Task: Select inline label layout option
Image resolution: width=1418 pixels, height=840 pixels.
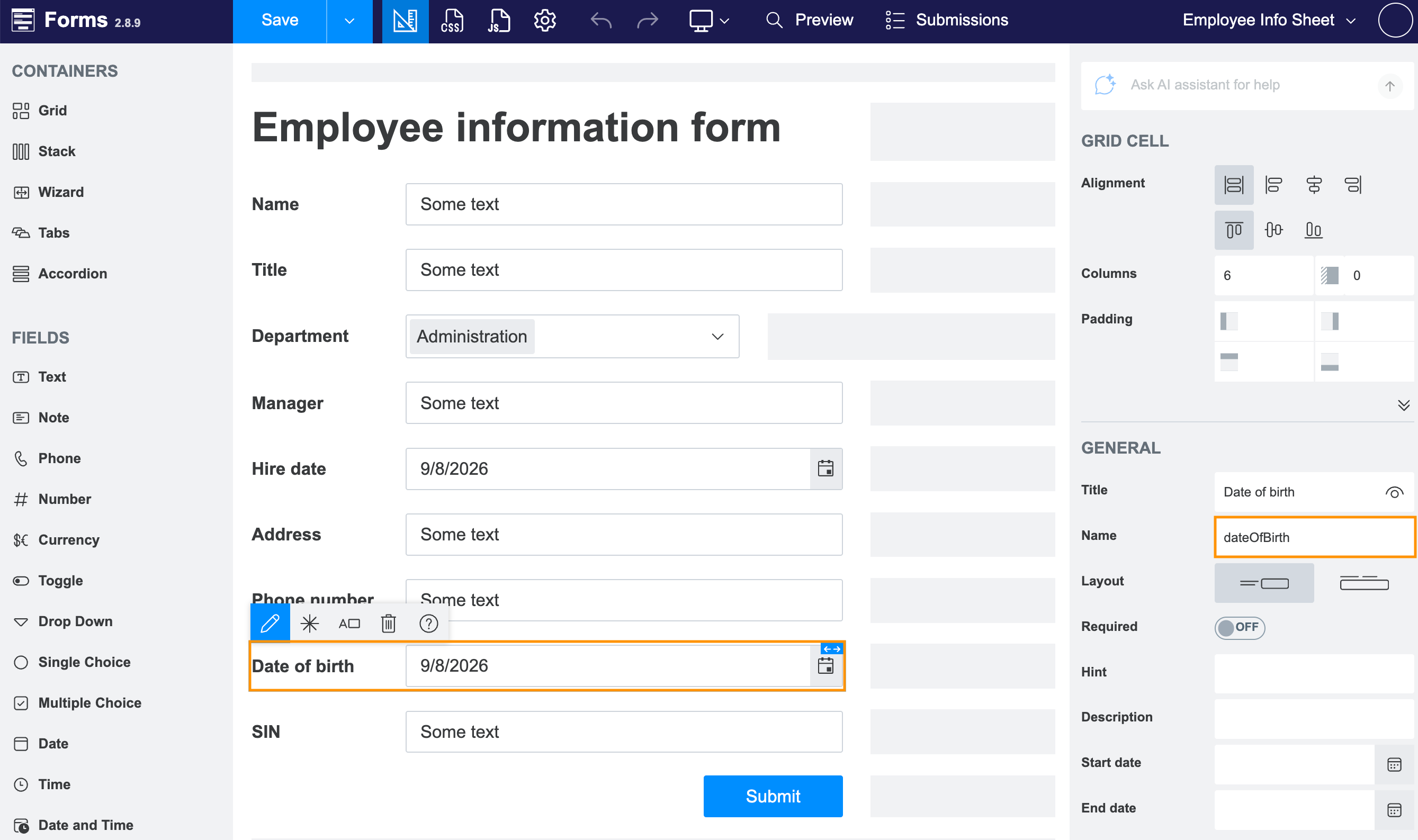Action: coord(1264,583)
